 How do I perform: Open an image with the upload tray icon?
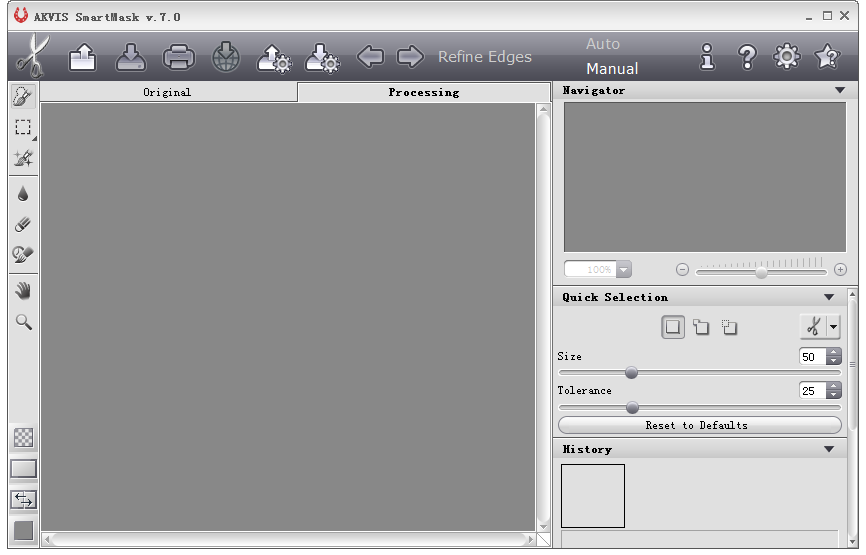[83, 57]
